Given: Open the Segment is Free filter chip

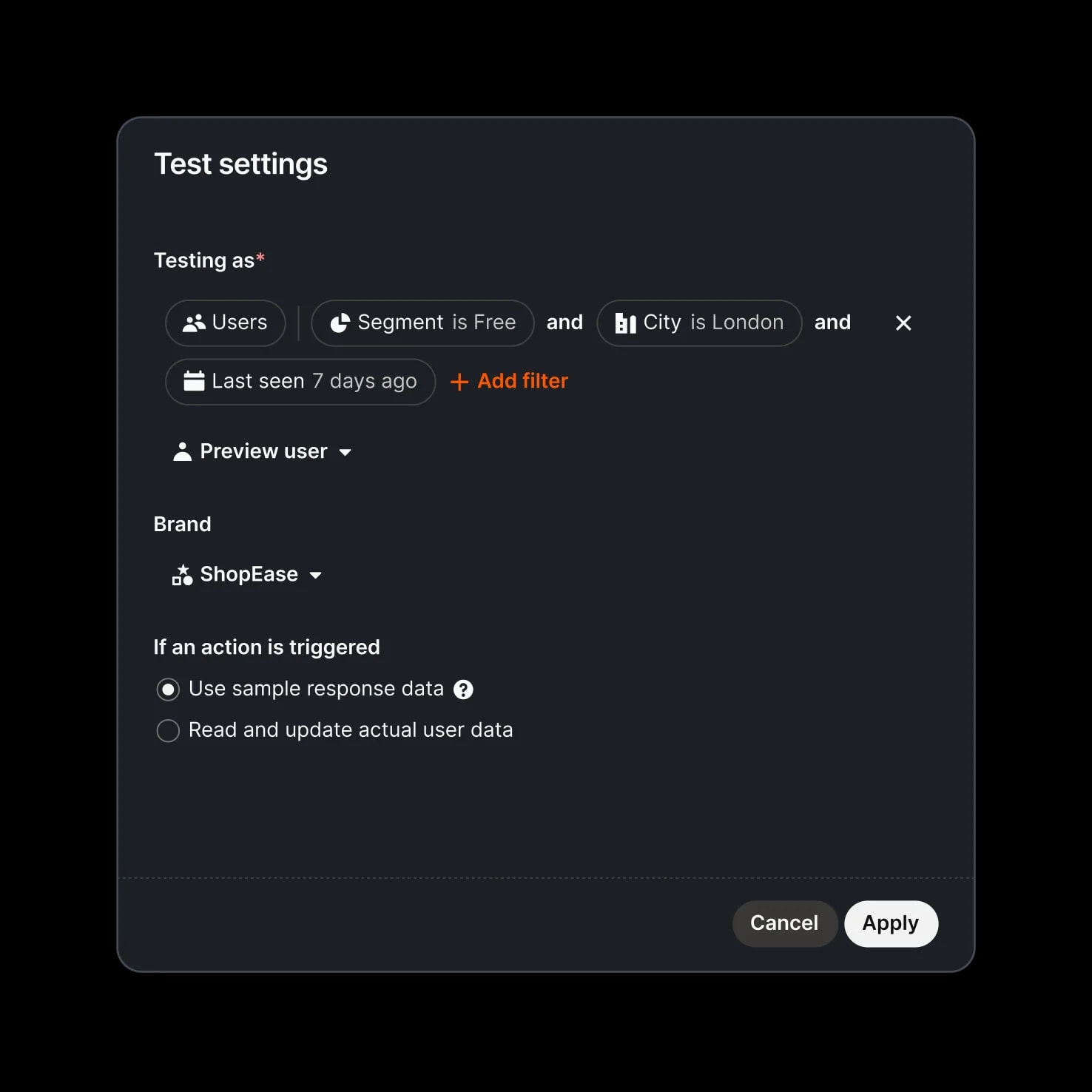Looking at the screenshot, I should 422,323.
